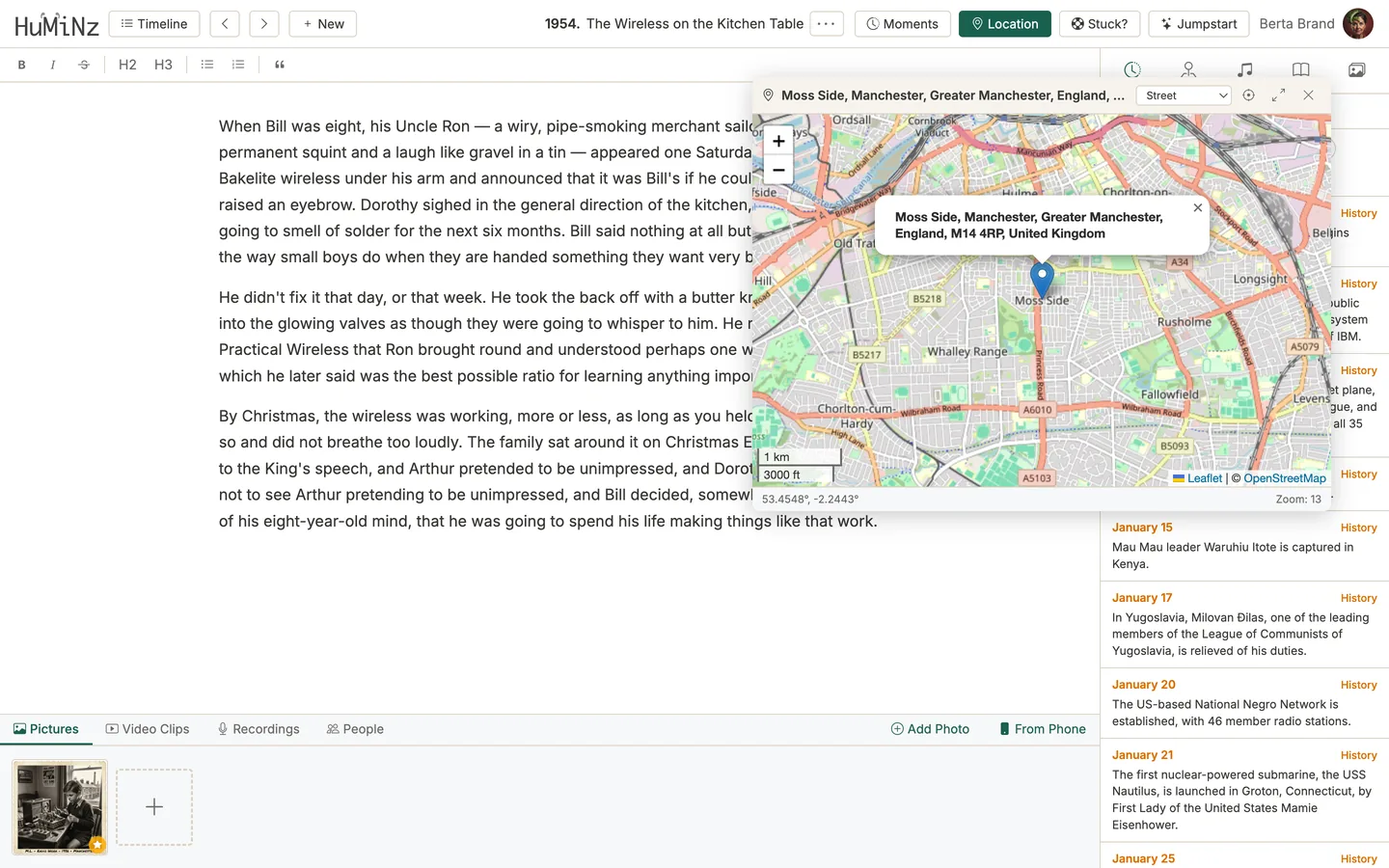Screen dimensions: 1389x868
Task: Open the music panel icon
Action: tap(1245, 69)
